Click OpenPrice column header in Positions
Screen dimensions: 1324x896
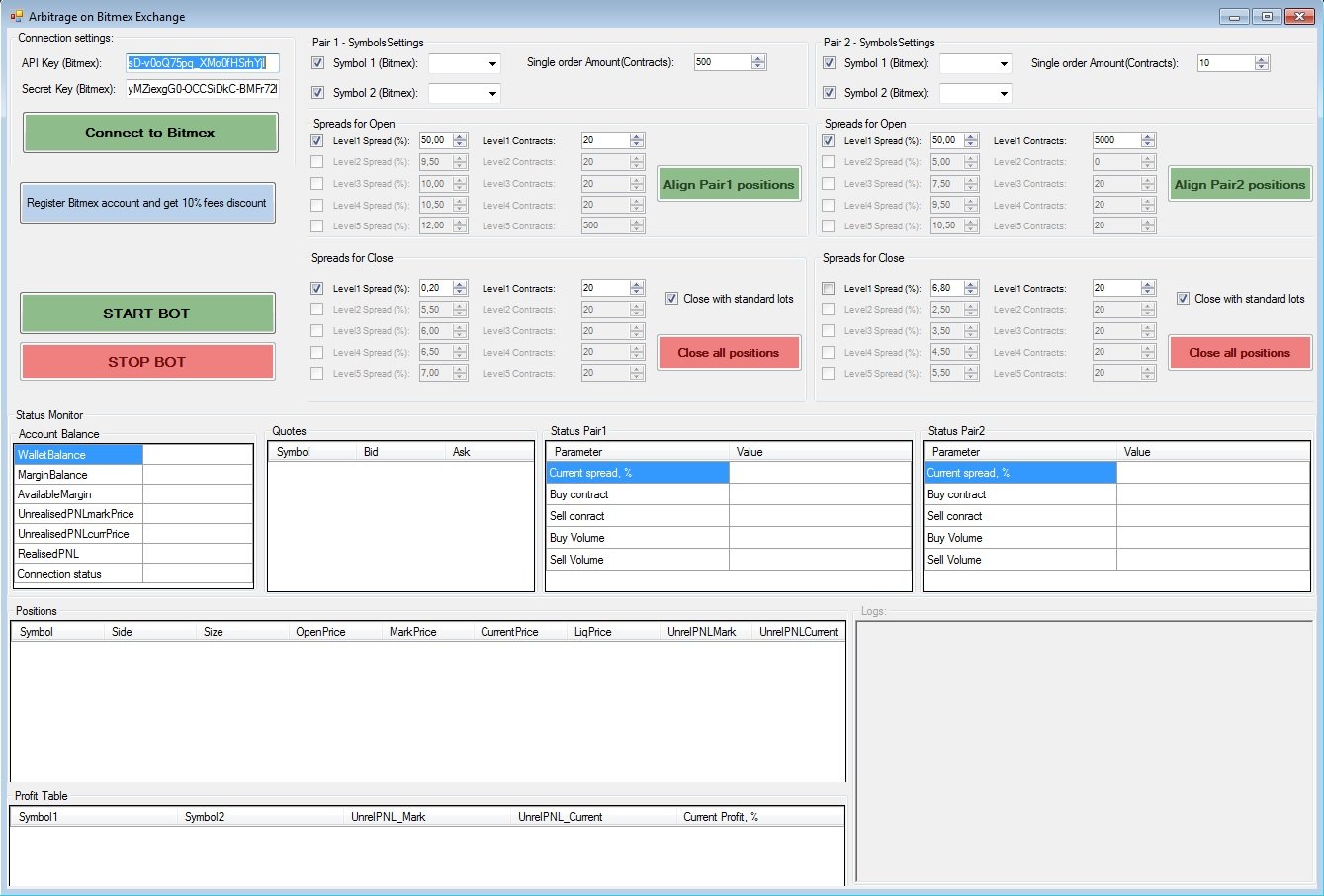(x=334, y=632)
